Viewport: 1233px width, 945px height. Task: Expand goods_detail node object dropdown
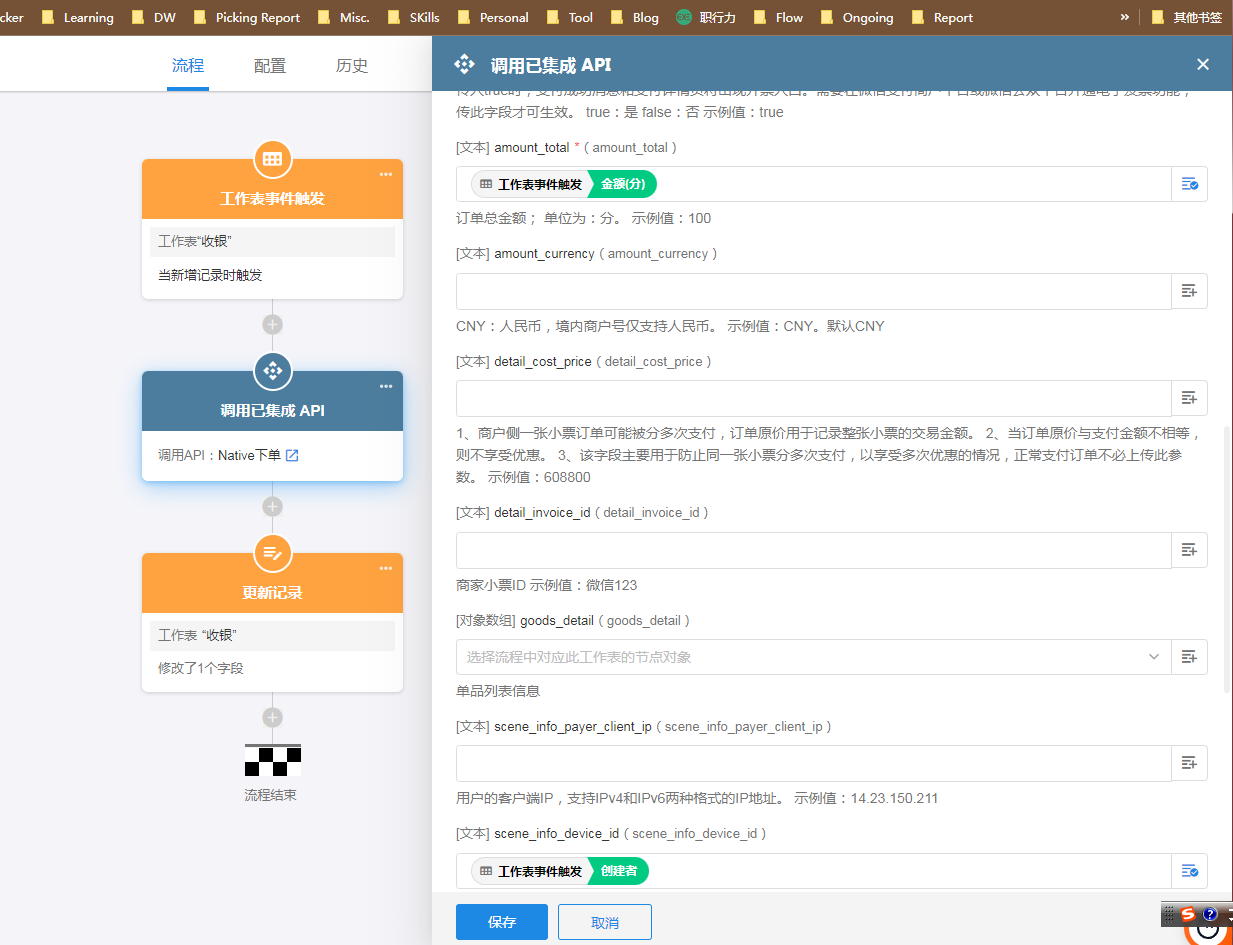(x=1153, y=657)
